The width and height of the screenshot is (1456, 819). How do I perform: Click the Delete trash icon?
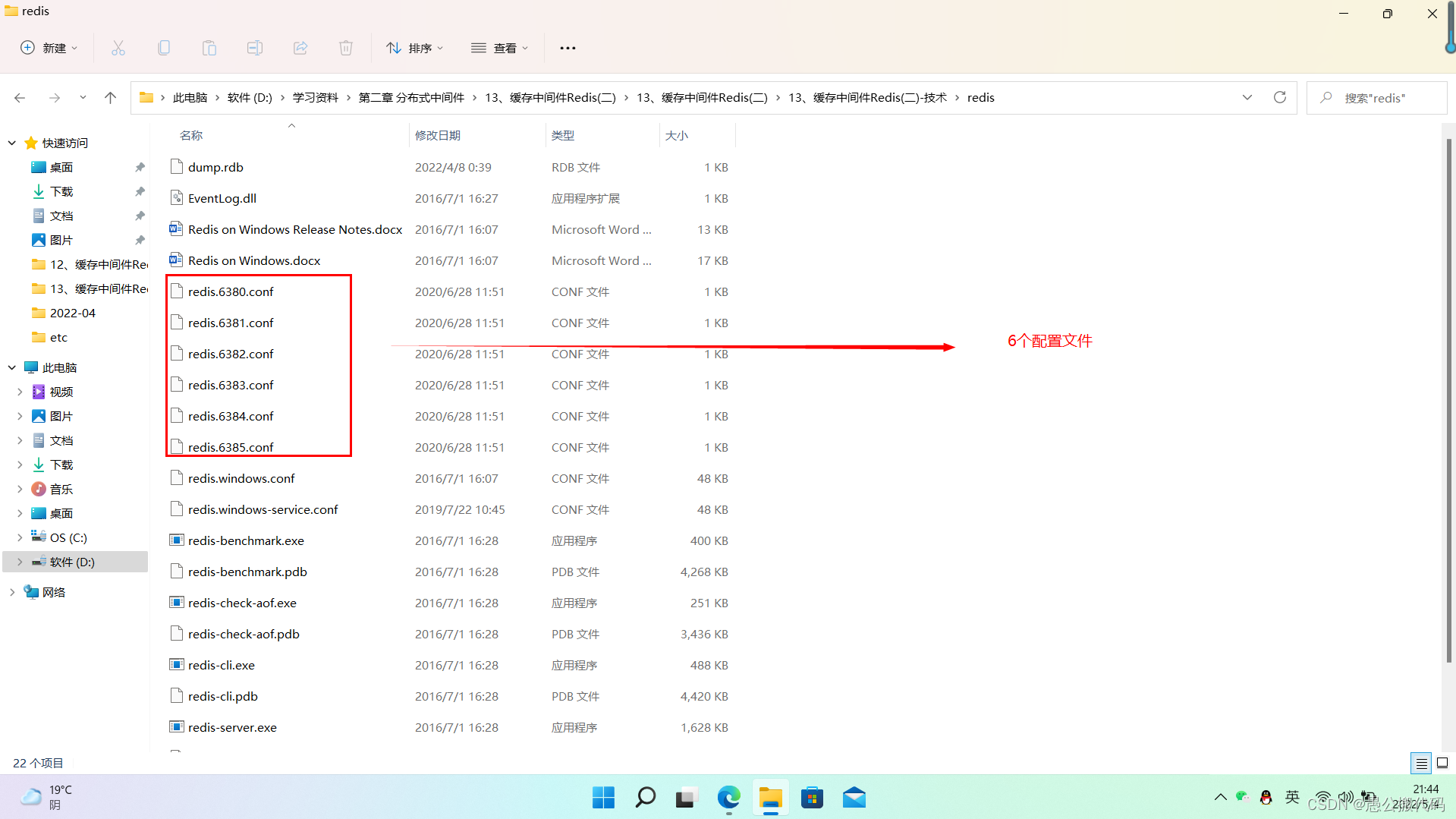(x=346, y=48)
